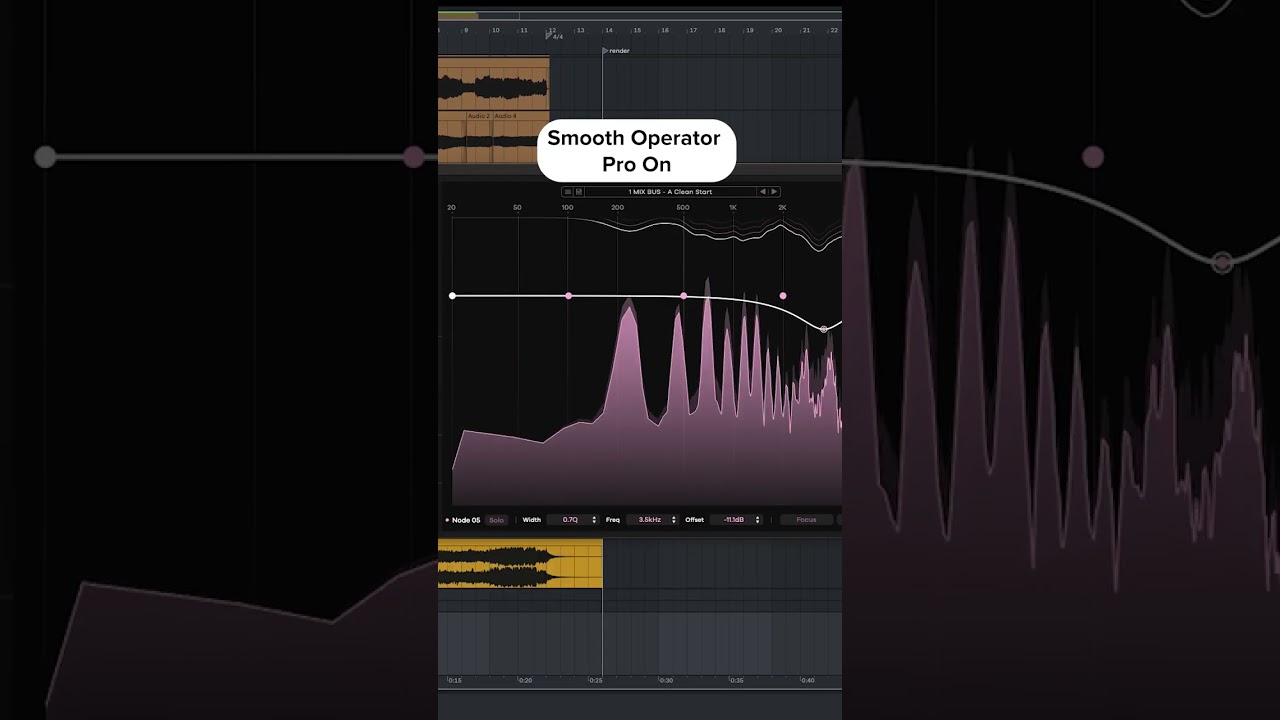Click the 4/4 time signature marker
Viewport: 1280px width, 720px height.
pyautogui.click(x=554, y=36)
